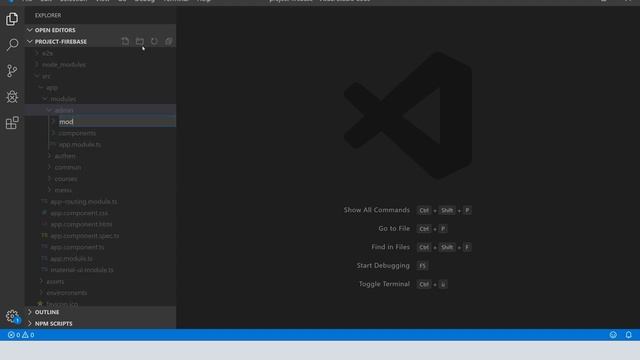Viewport: 640px width, 360px height.
Task: Open app.component.html file
Action: (81, 224)
